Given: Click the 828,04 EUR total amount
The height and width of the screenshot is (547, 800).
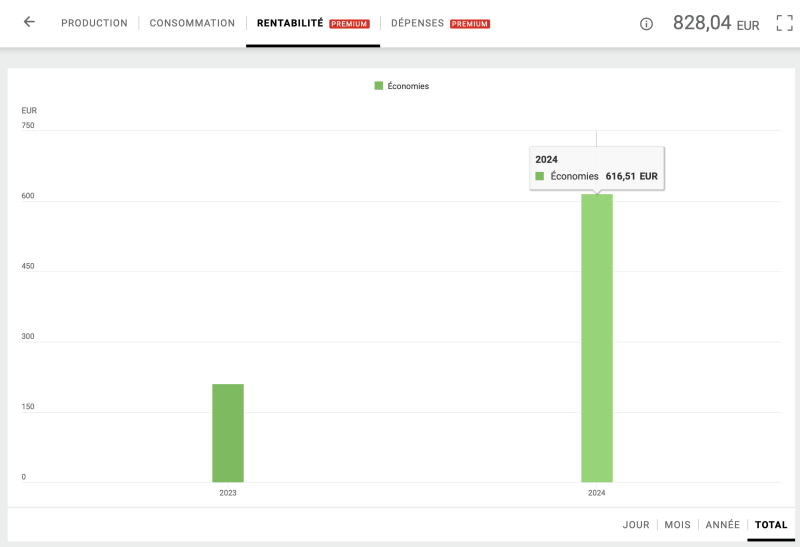Looking at the screenshot, I should pos(716,23).
